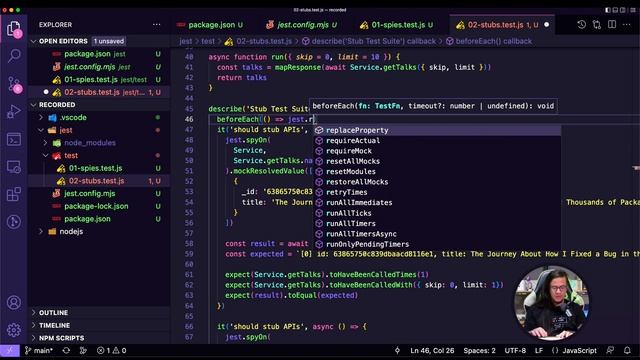Click the remote window indicator in status bar
640x360 pixels.
[9, 350]
